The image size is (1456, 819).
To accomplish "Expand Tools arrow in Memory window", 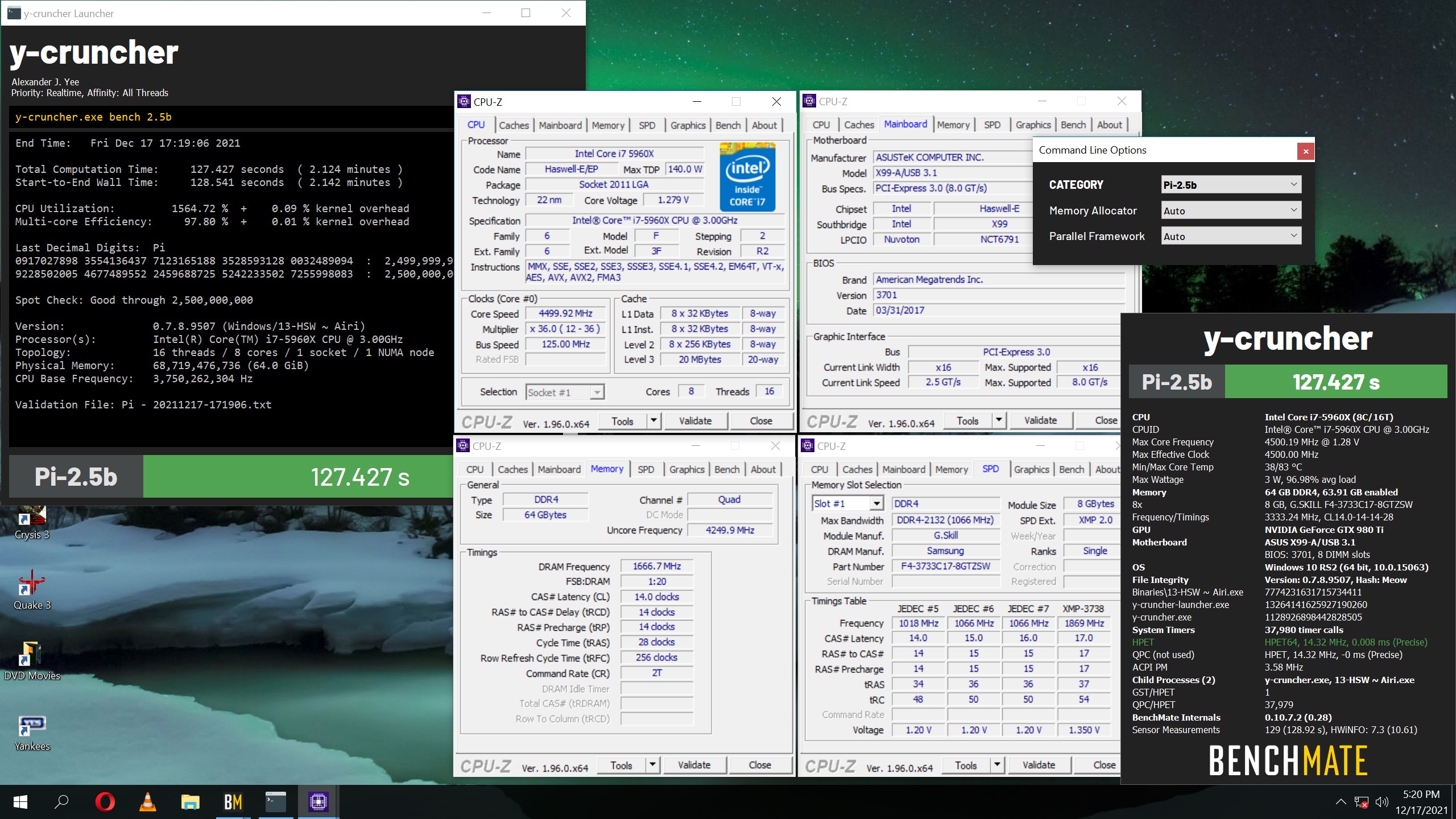I will tap(652, 765).
